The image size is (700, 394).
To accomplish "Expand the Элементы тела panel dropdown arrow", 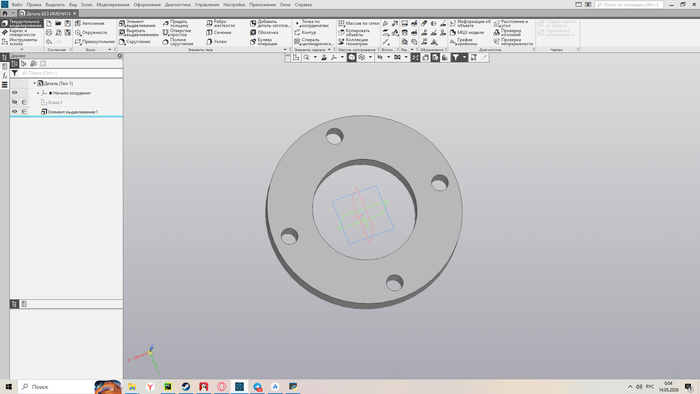I will (285, 50).
